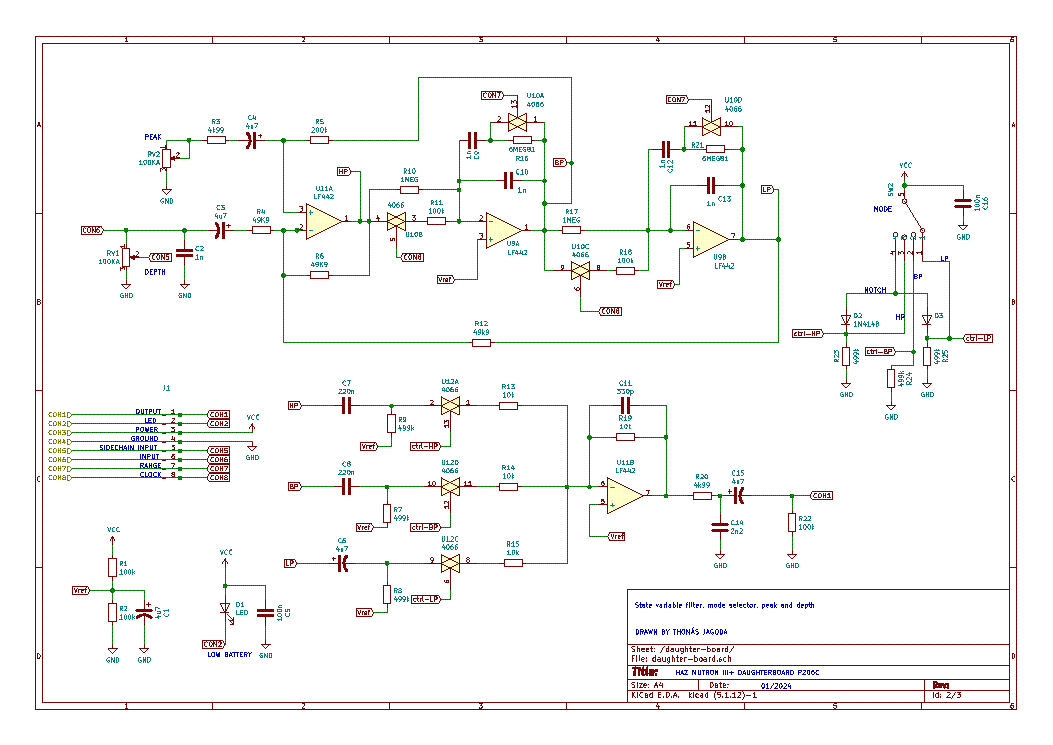Click the 'State variable filter' description text
Viewport: 1053px width, 745px height.
725,605
